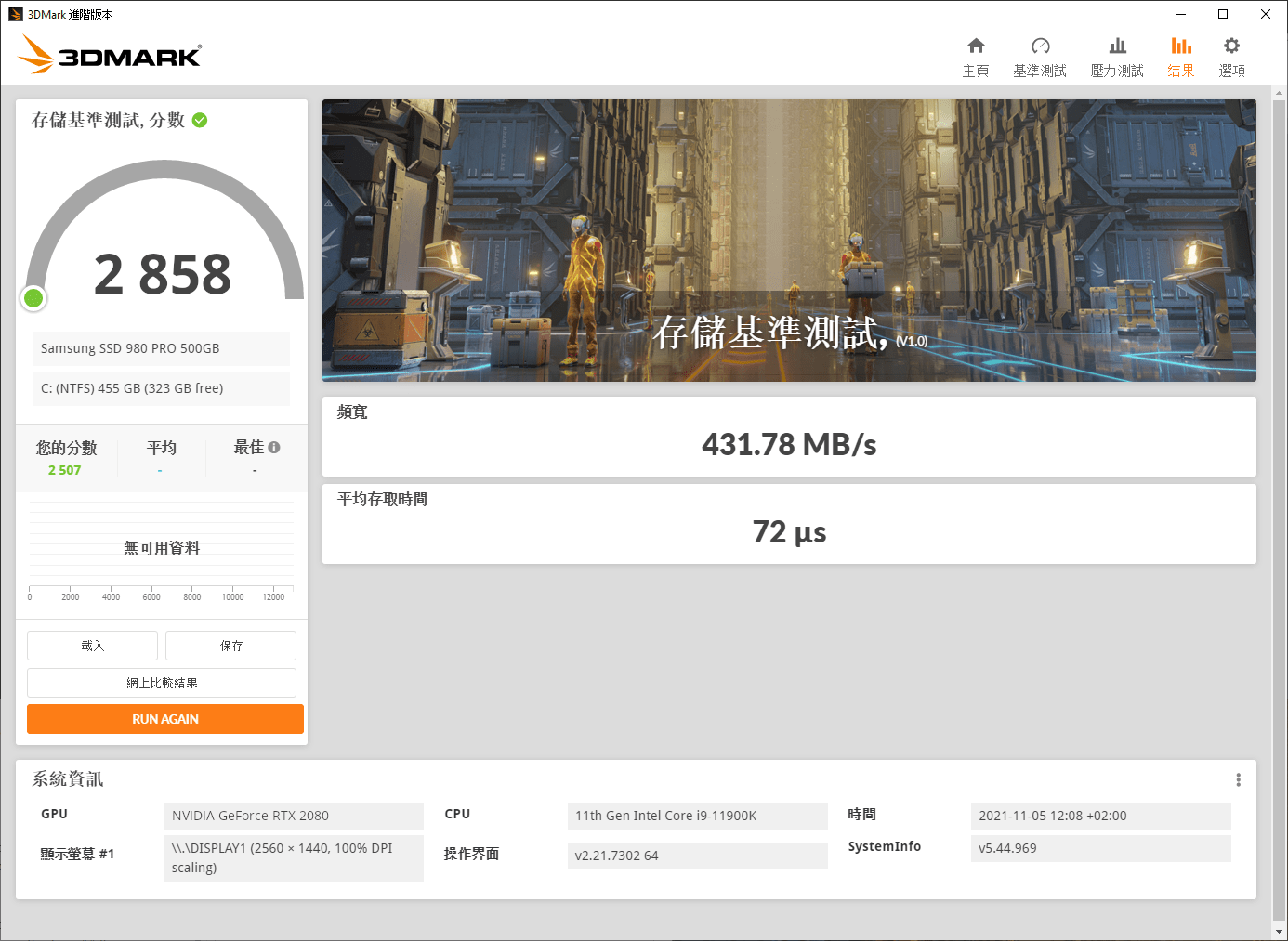Open the 壓力測試 stress test section
This screenshot has width=1288, height=941.
(x=1117, y=54)
